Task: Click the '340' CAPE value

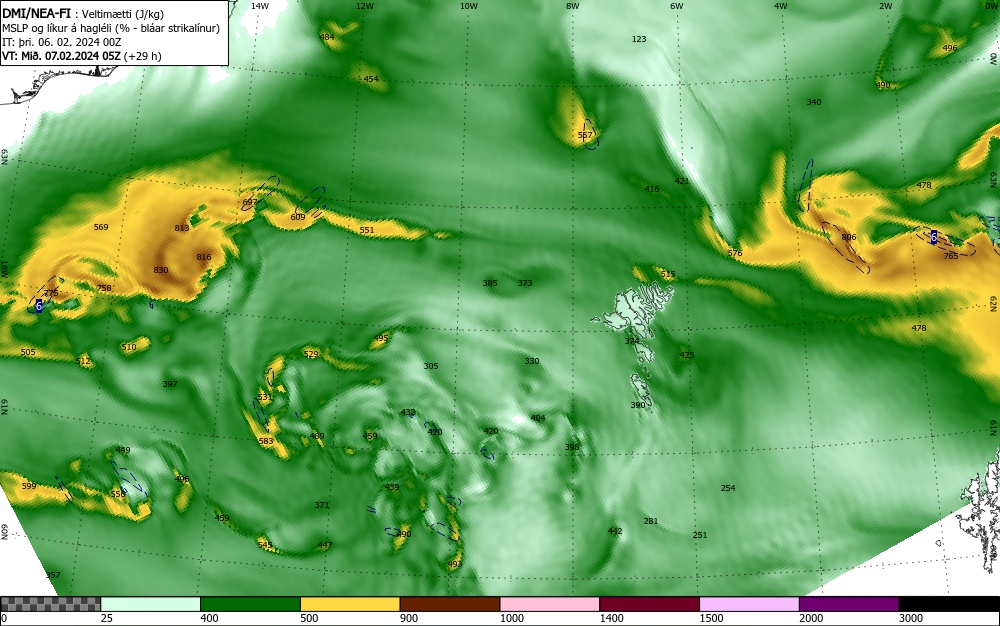Action: click(814, 103)
